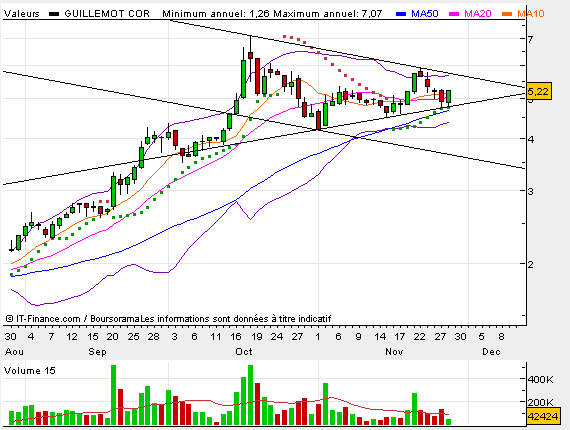The width and height of the screenshot is (570, 430).
Task: Click the date axis label 14 left of Nov
Action: click(x=380, y=337)
